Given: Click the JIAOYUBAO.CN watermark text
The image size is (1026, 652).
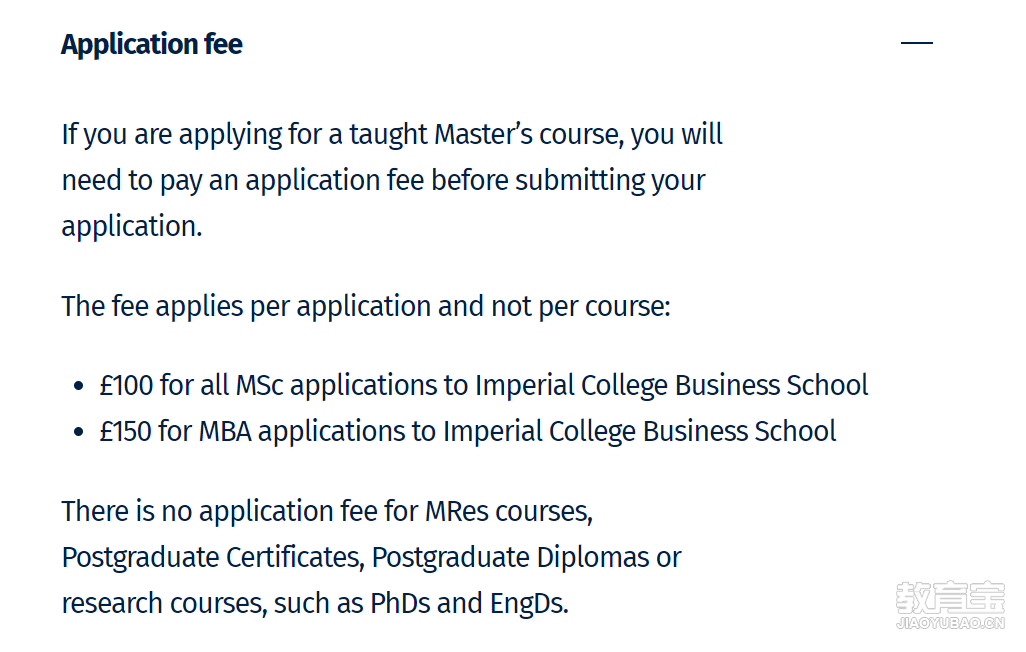Looking at the screenshot, I should [x=950, y=623].
